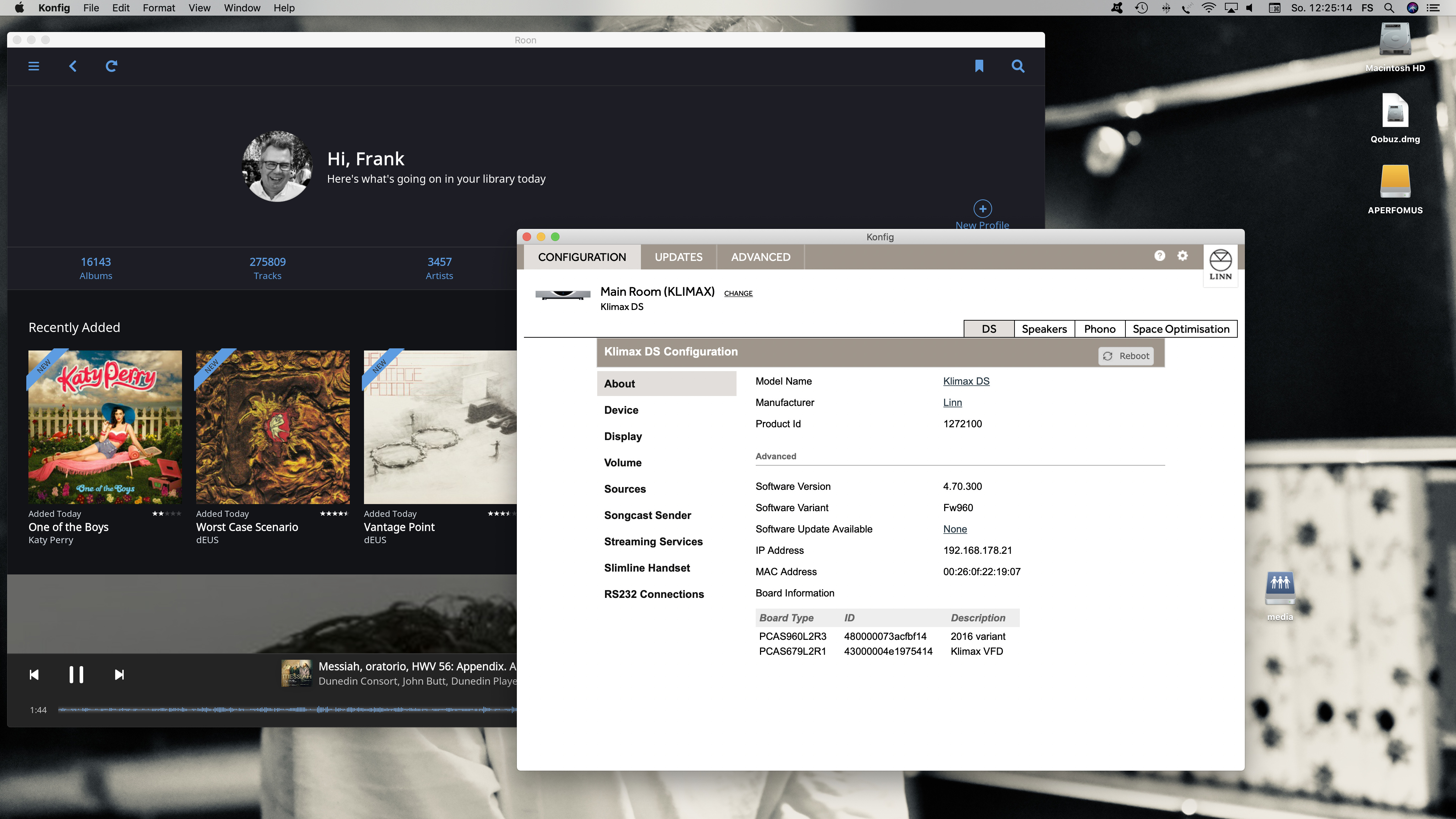
Task: Reboot the Klimax DS
Action: tap(1126, 356)
